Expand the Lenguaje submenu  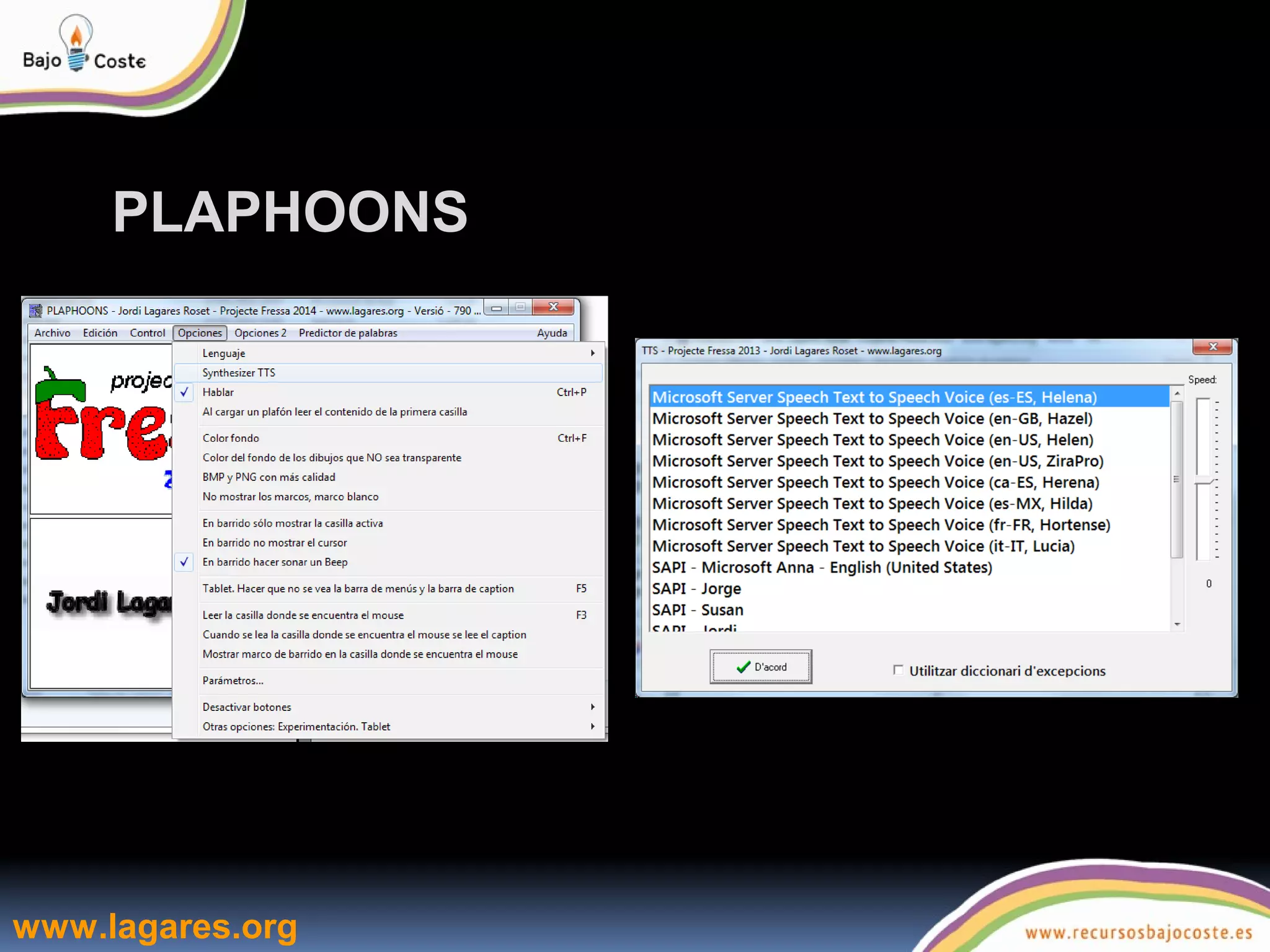click(x=388, y=353)
